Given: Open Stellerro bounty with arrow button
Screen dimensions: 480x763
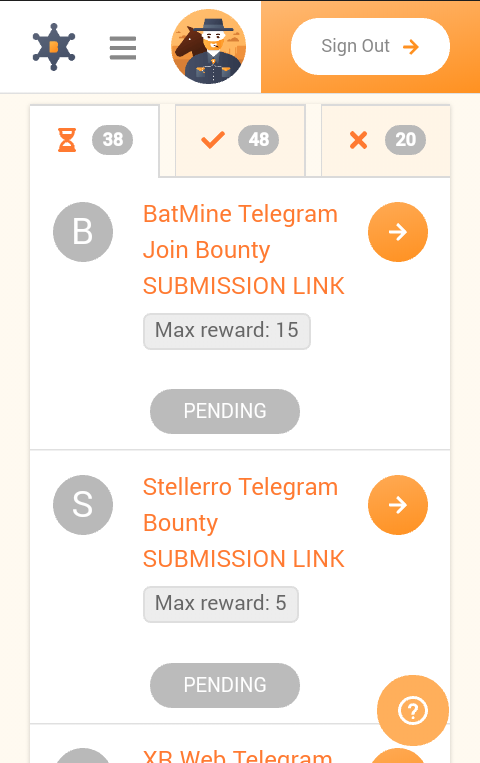Looking at the screenshot, I should click(x=398, y=505).
